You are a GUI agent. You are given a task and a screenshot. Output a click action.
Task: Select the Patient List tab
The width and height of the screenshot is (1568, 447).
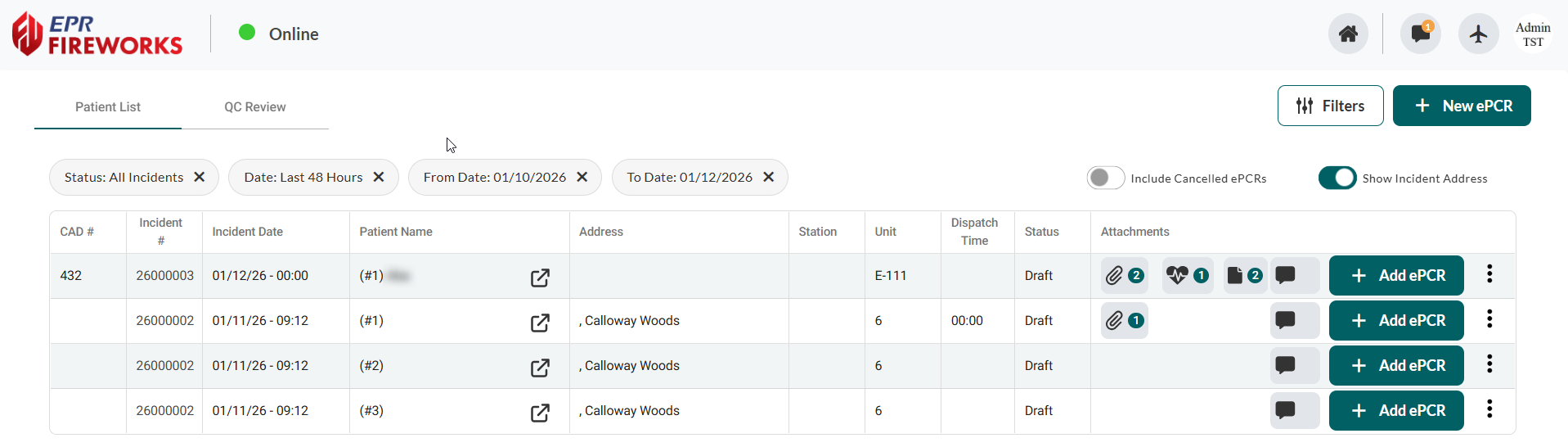(x=108, y=107)
